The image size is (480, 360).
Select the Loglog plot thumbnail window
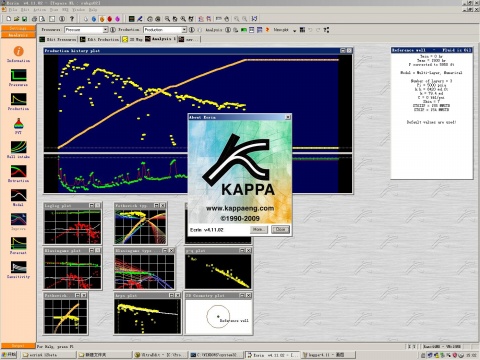72,223
